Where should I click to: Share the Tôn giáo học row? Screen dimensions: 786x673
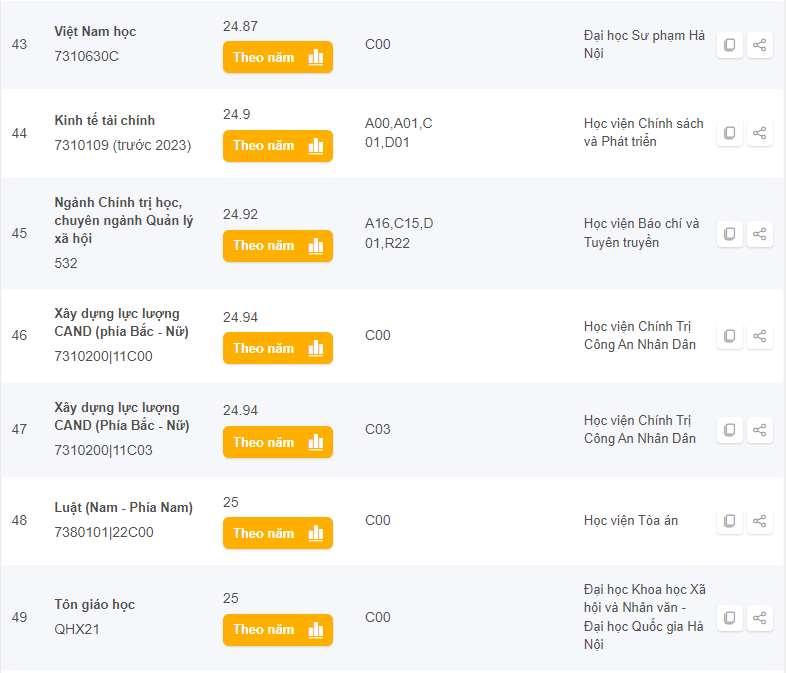coord(760,618)
